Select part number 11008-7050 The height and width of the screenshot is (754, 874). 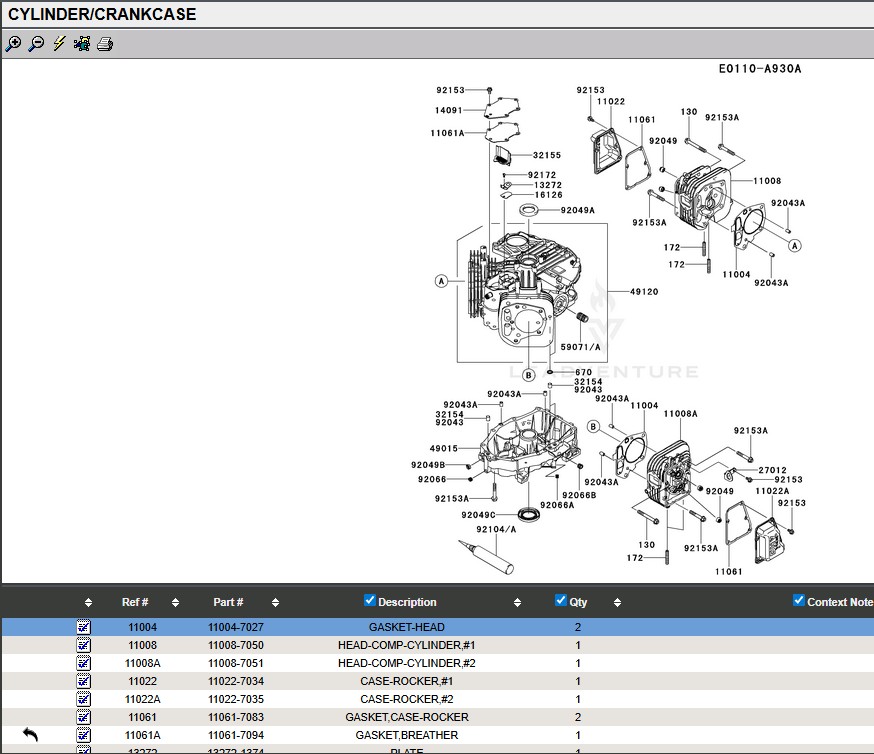236,645
